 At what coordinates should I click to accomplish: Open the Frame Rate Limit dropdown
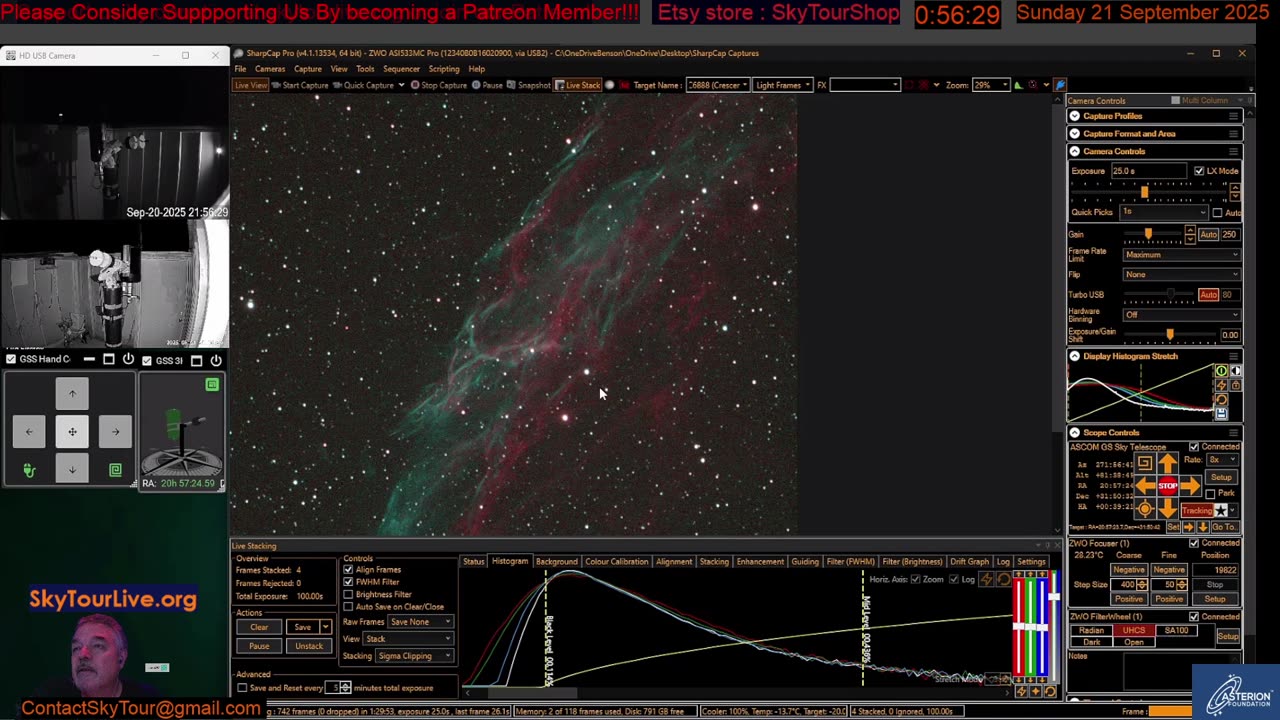(1181, 255)
